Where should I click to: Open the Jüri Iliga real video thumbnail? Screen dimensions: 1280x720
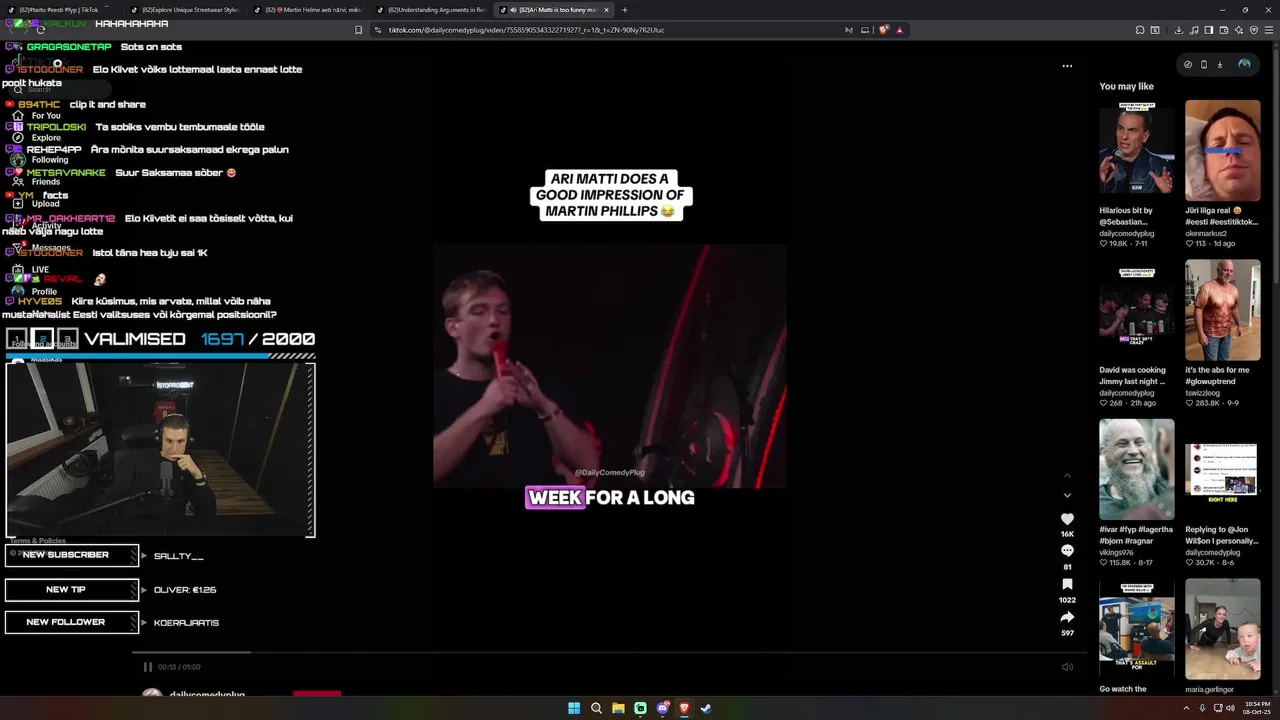click(x=1223, y=150)
